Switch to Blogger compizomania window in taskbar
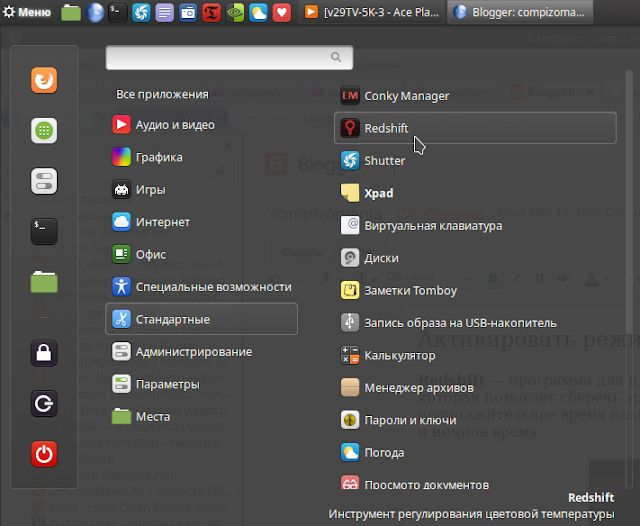 (x=520, y=12)
